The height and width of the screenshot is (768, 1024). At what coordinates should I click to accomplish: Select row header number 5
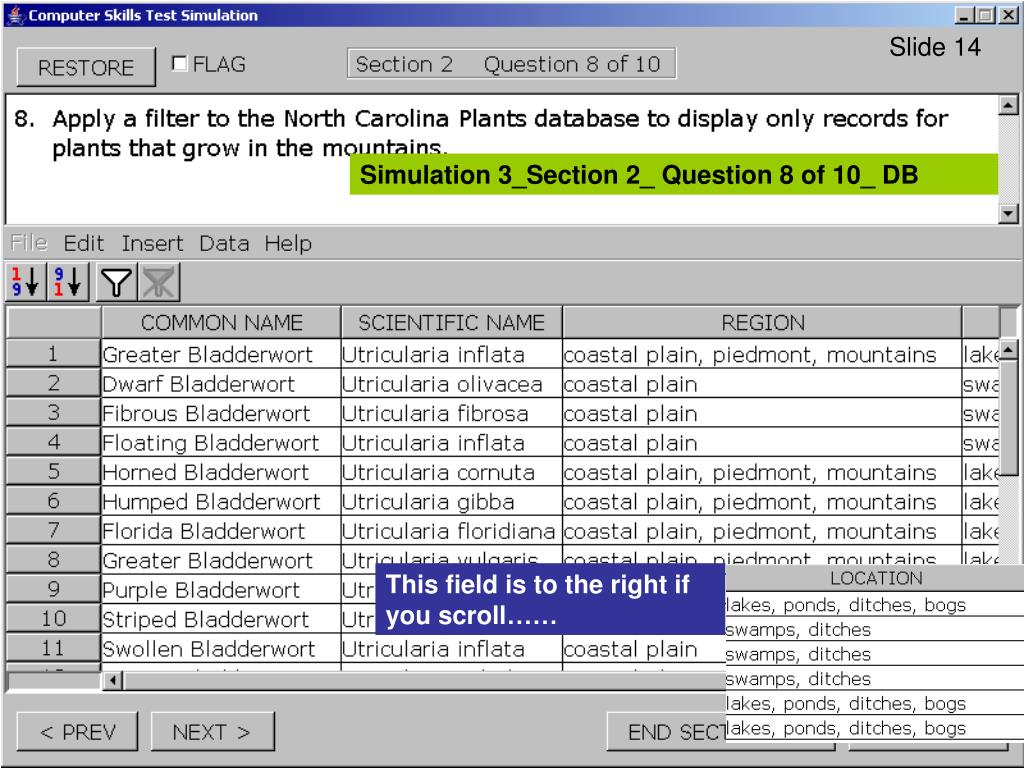click(53, 471)
